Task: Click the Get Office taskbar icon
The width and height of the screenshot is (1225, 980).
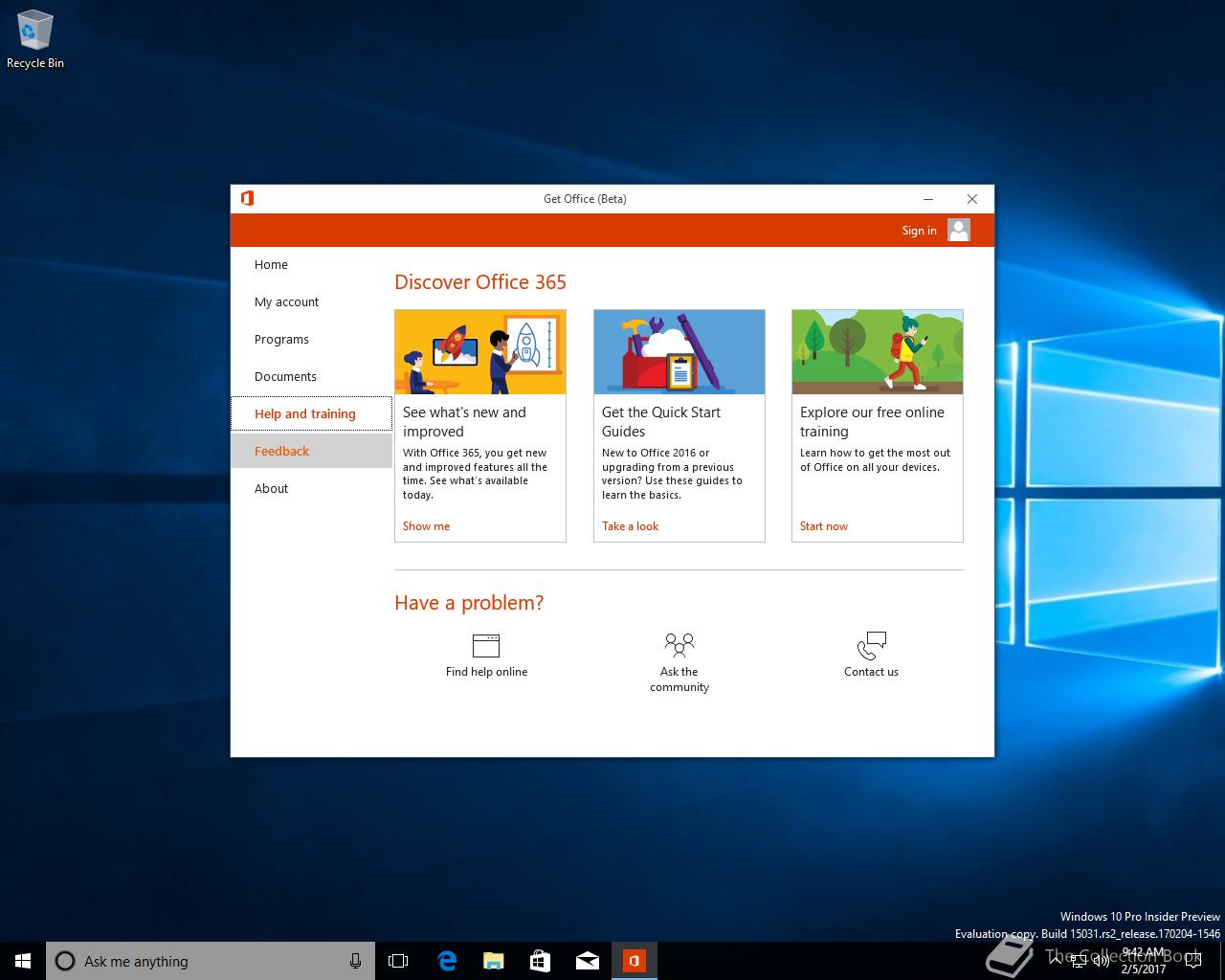Action: click(x=634, y=961)
